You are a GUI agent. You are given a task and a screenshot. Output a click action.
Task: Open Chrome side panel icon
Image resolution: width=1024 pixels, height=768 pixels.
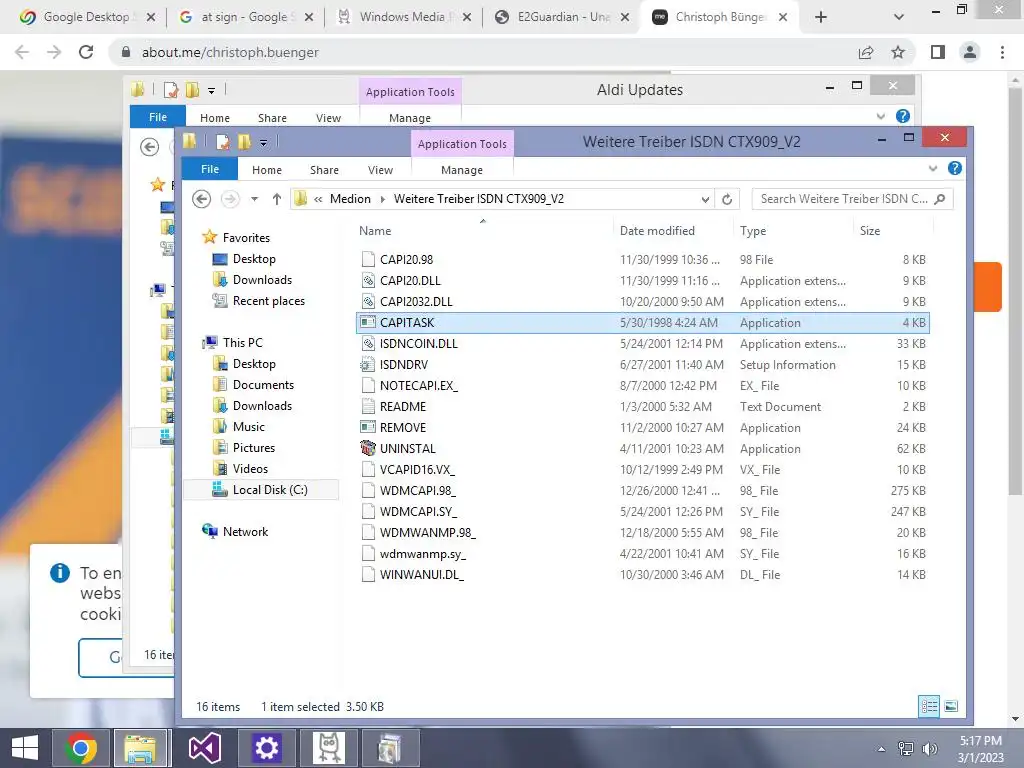pos(938,52)
